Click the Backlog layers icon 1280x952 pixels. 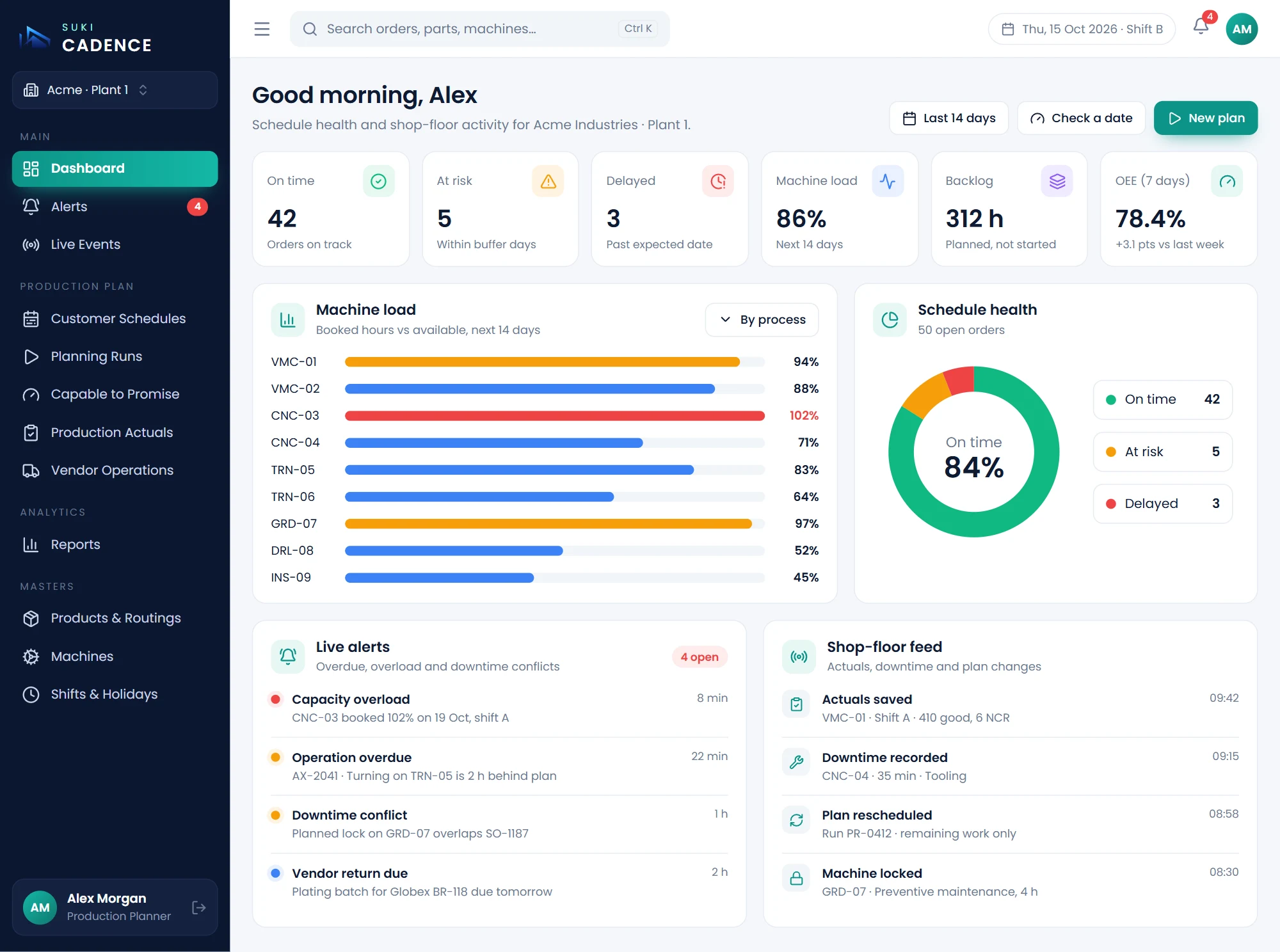pyautogui.click(x=1057, y=181)
